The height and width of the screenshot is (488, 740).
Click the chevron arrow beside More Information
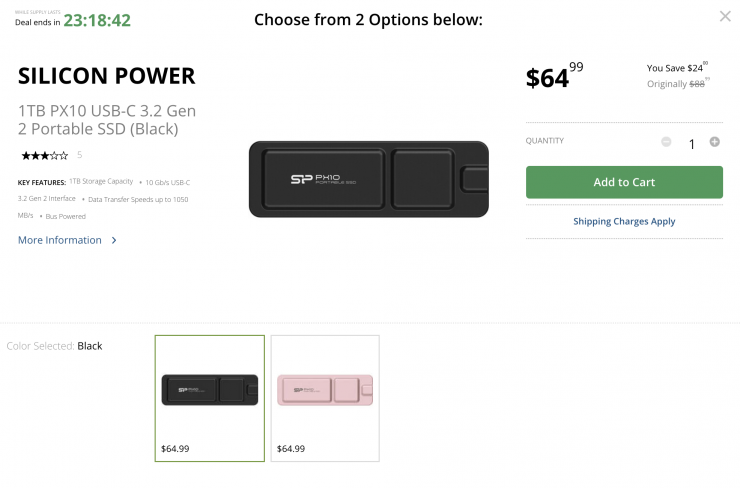point(114,240)
